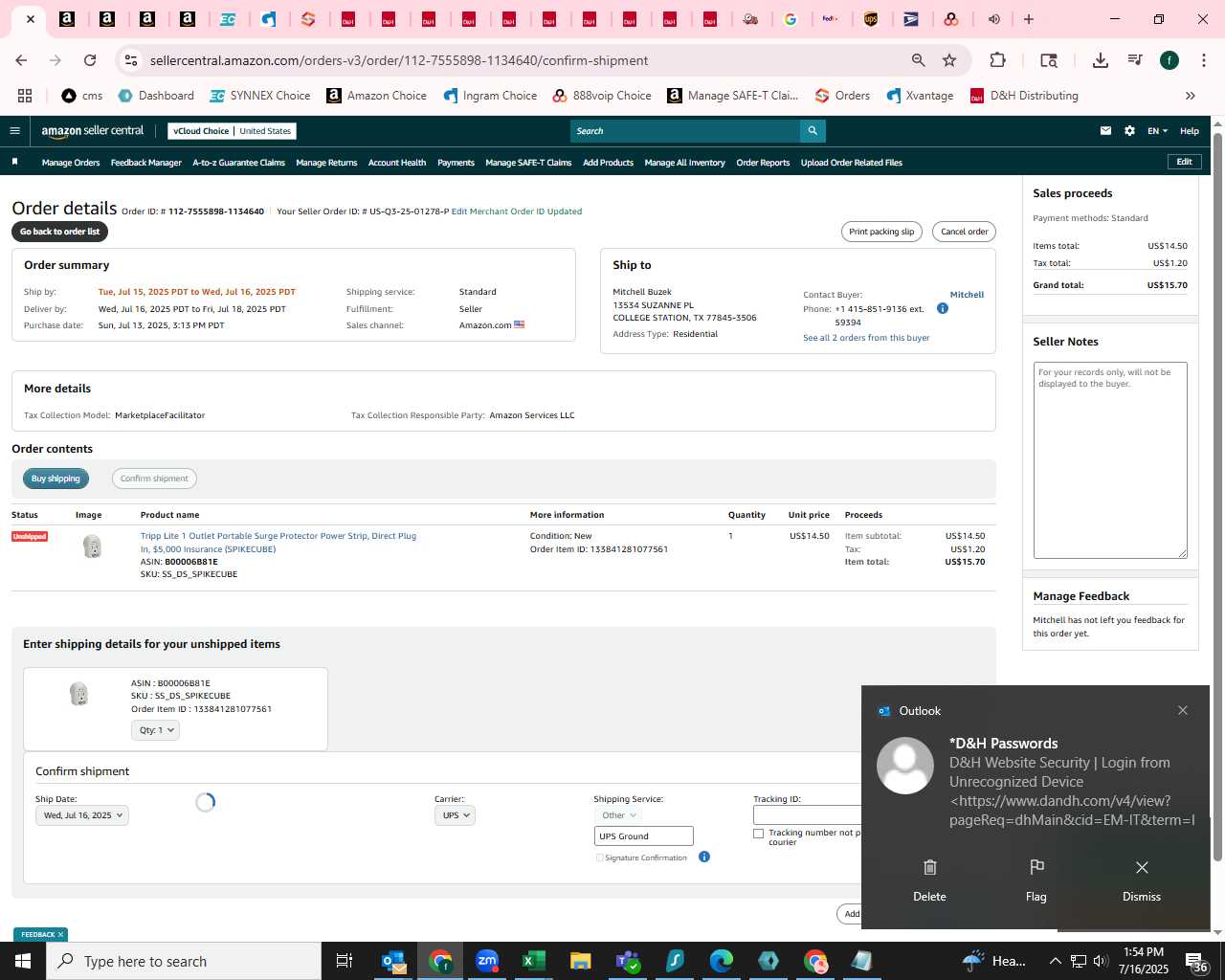
Task: Open the Seller Central mail icon
Action: click(x=1105, y=131)
